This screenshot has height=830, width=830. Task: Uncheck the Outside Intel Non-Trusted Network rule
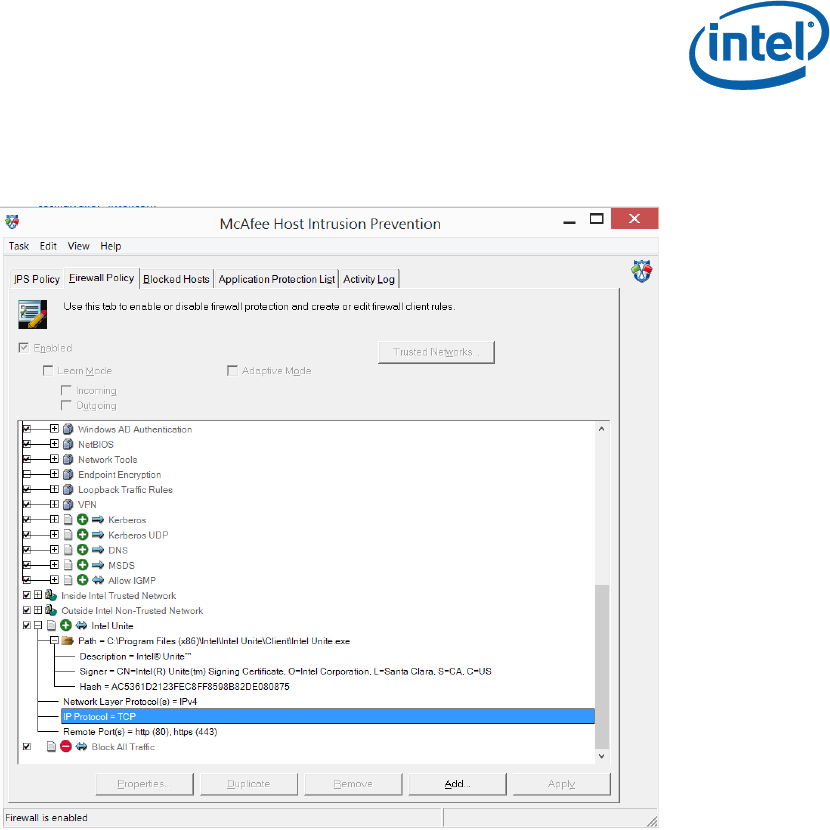tap(27, 610)
